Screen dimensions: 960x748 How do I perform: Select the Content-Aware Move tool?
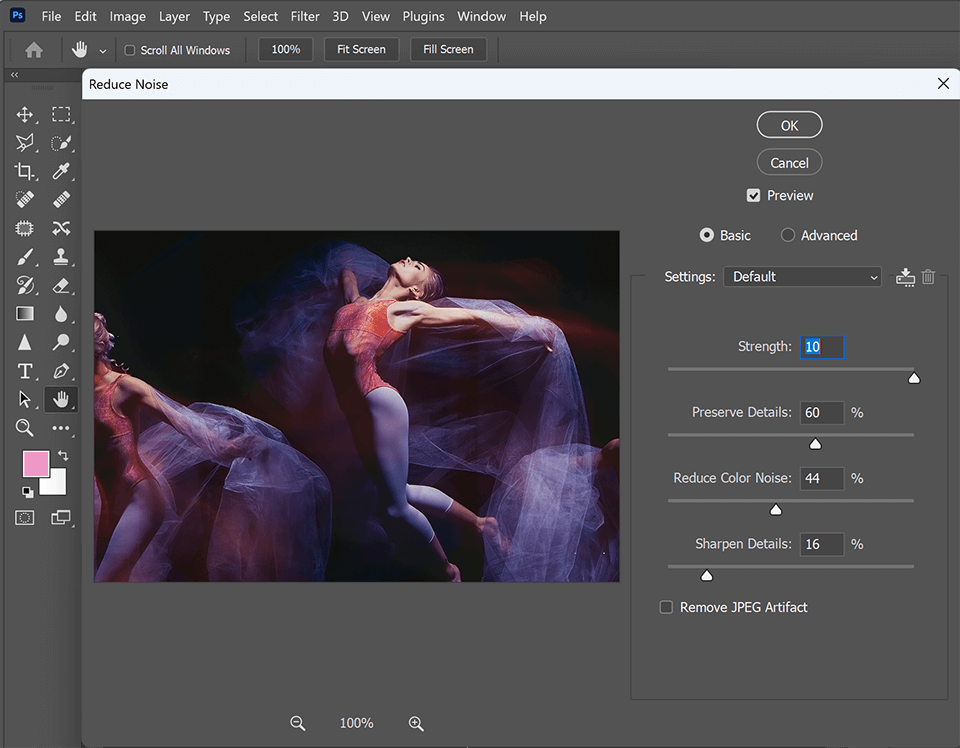click(x=61, y=228)
